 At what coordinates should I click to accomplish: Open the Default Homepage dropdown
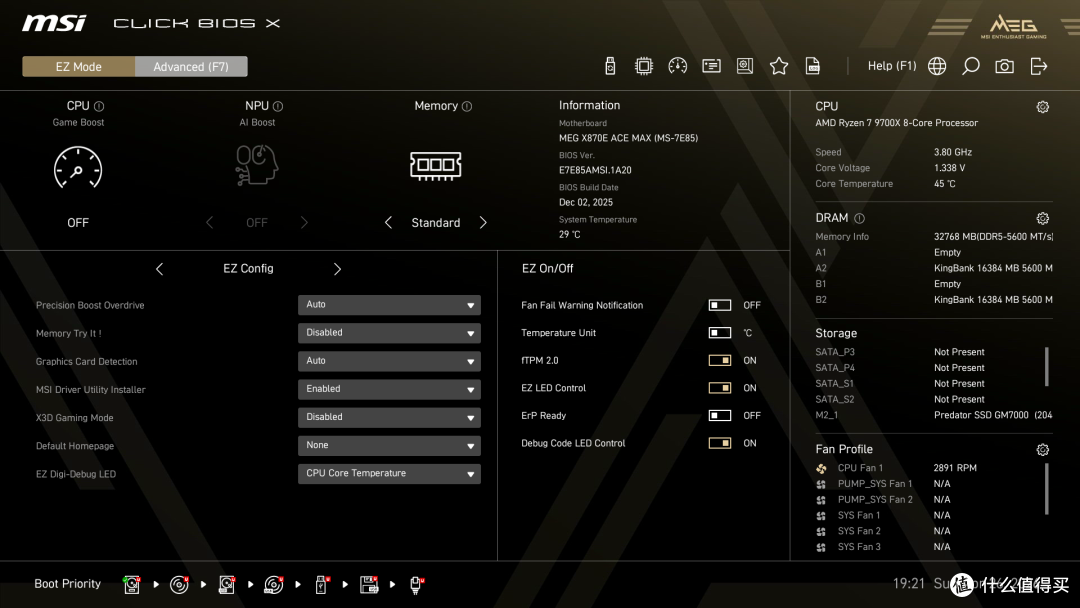[389, 445]
